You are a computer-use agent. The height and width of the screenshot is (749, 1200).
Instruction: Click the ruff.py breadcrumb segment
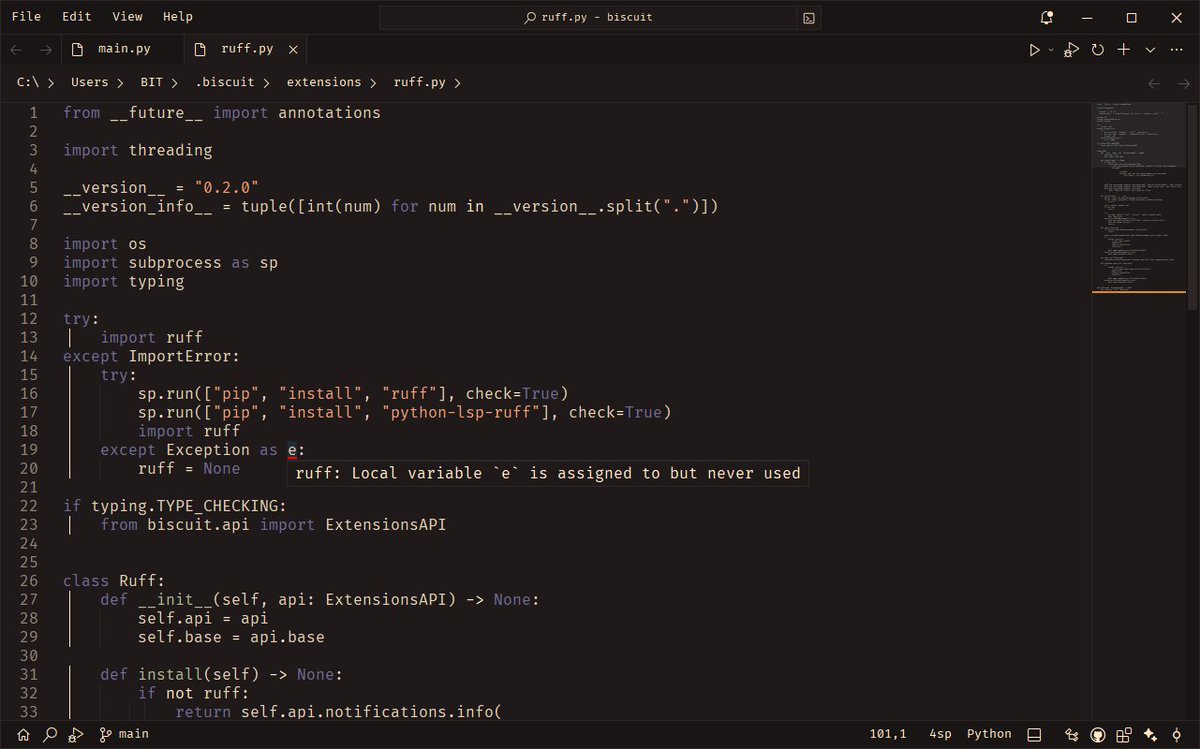click(x=419, y=82)
